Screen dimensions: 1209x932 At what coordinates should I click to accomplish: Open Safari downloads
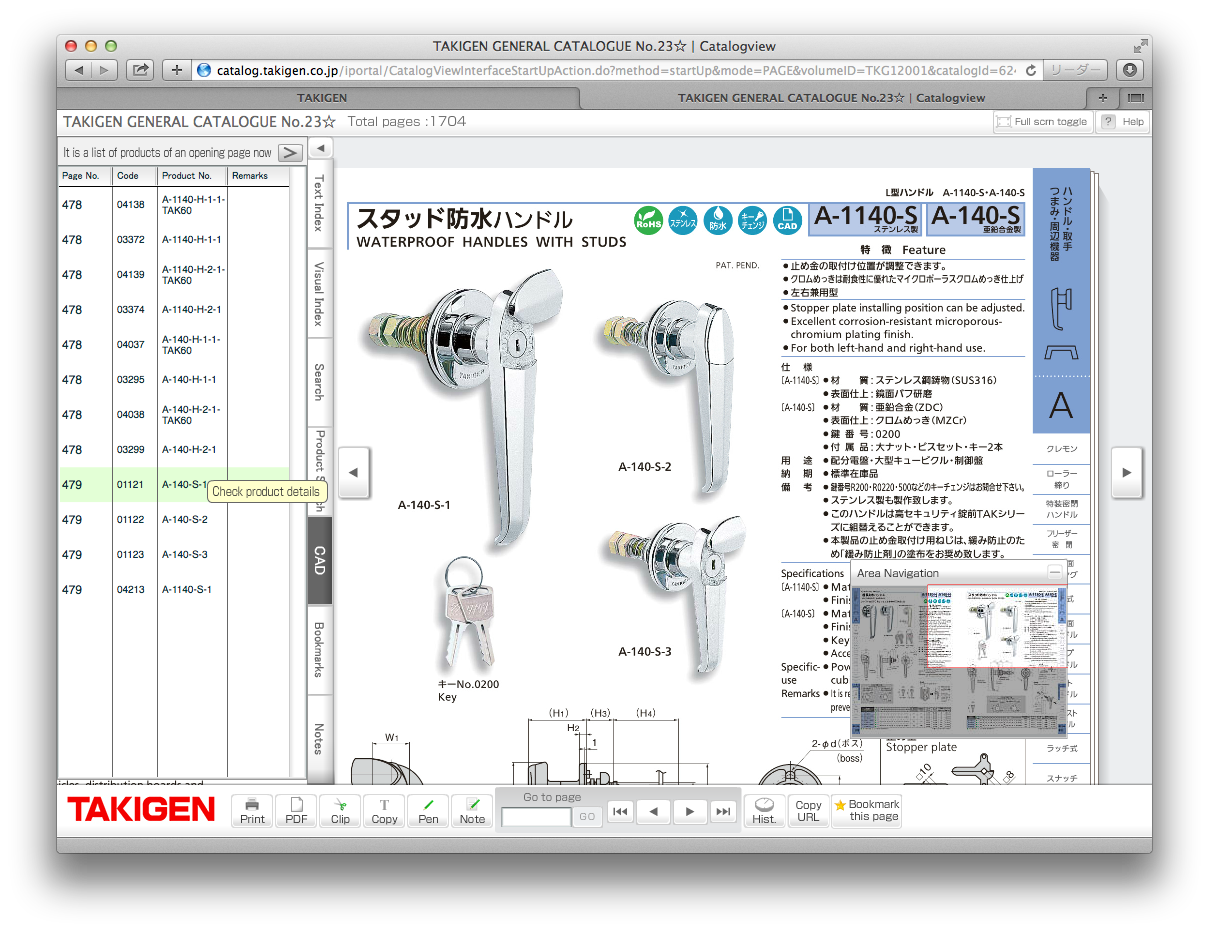click(x=1130, y=70)
